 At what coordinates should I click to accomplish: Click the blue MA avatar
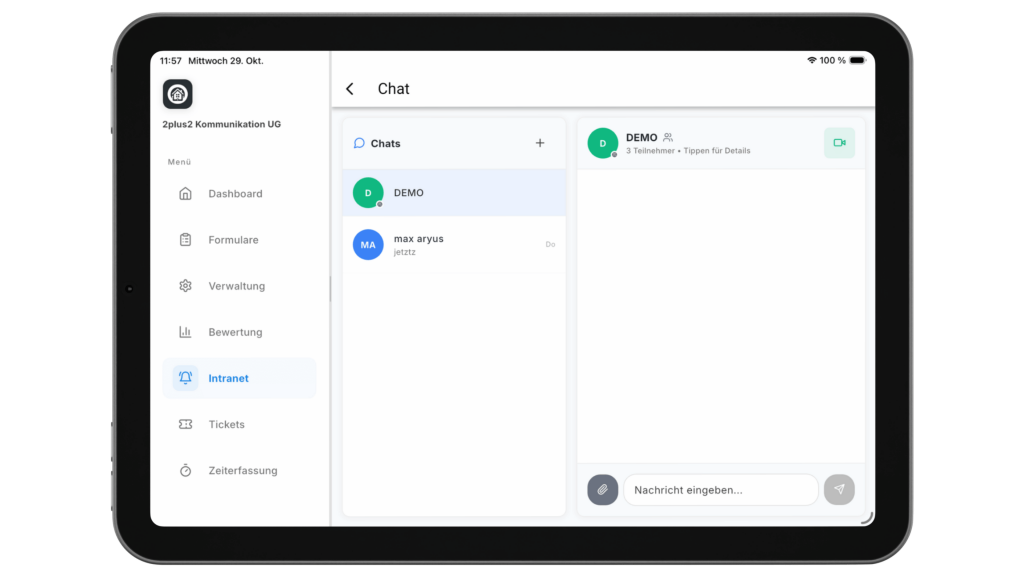coord(368,245)
